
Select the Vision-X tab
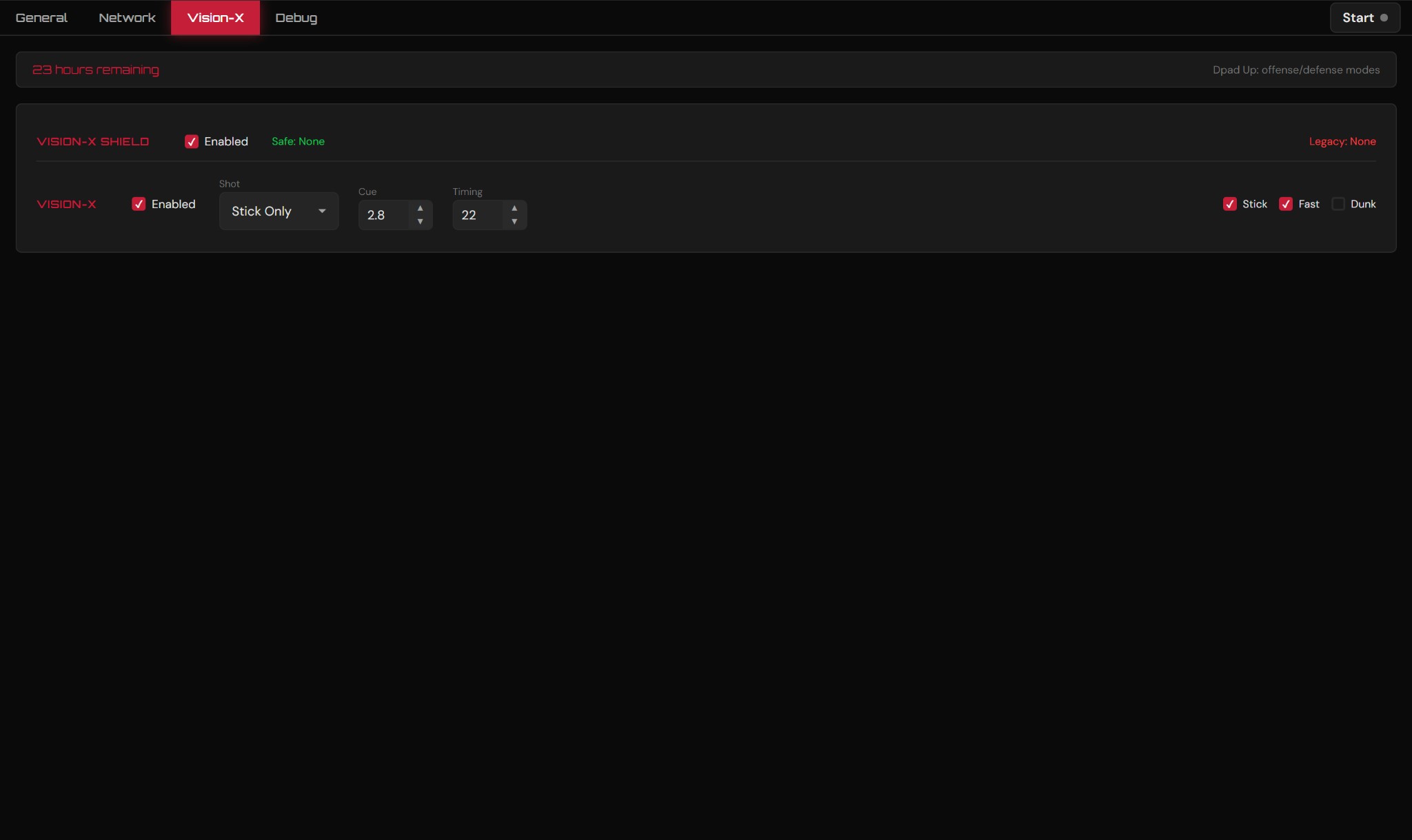(x=214, y=17)
